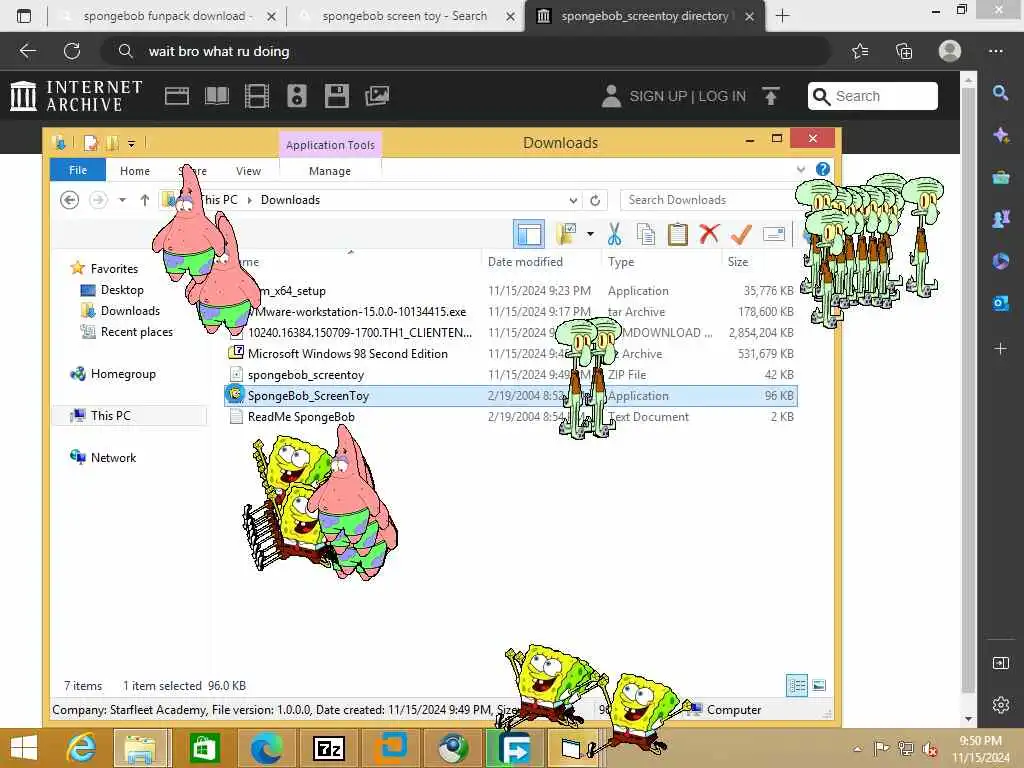
Task: Select ReadMe SpongeBob text file
Action: [301, 417]
